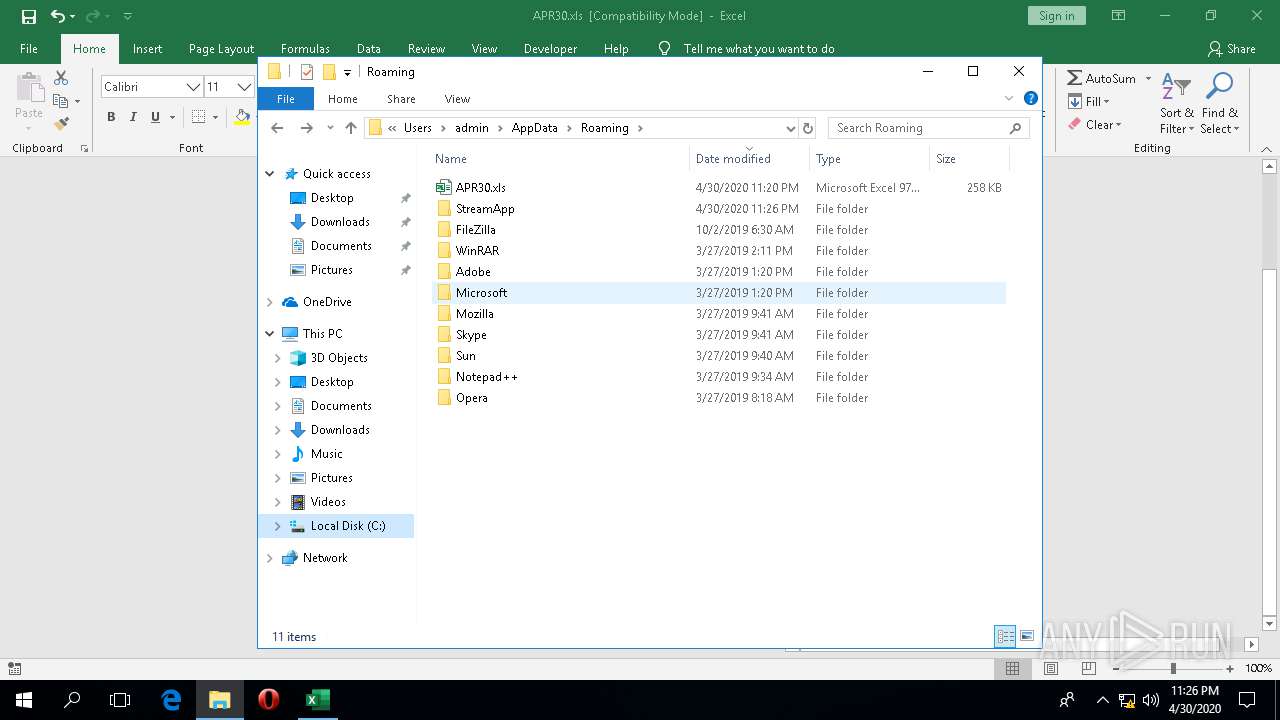Click the Undo icon in Excel
1280x720 pixels.
pos(57,16)
